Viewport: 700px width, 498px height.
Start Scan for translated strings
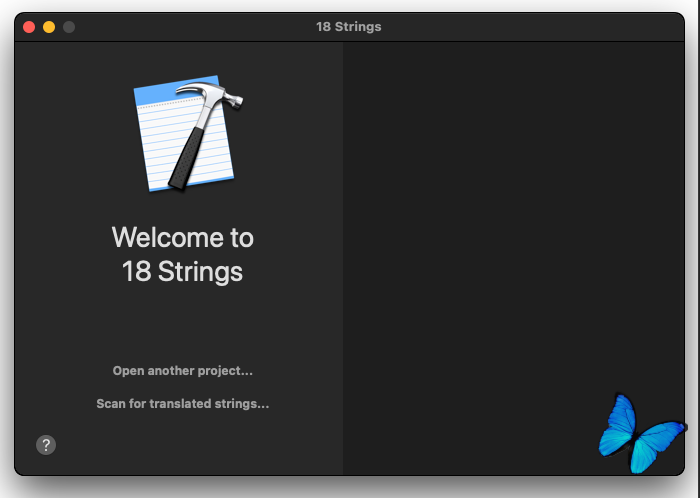(x=183, y=404)
